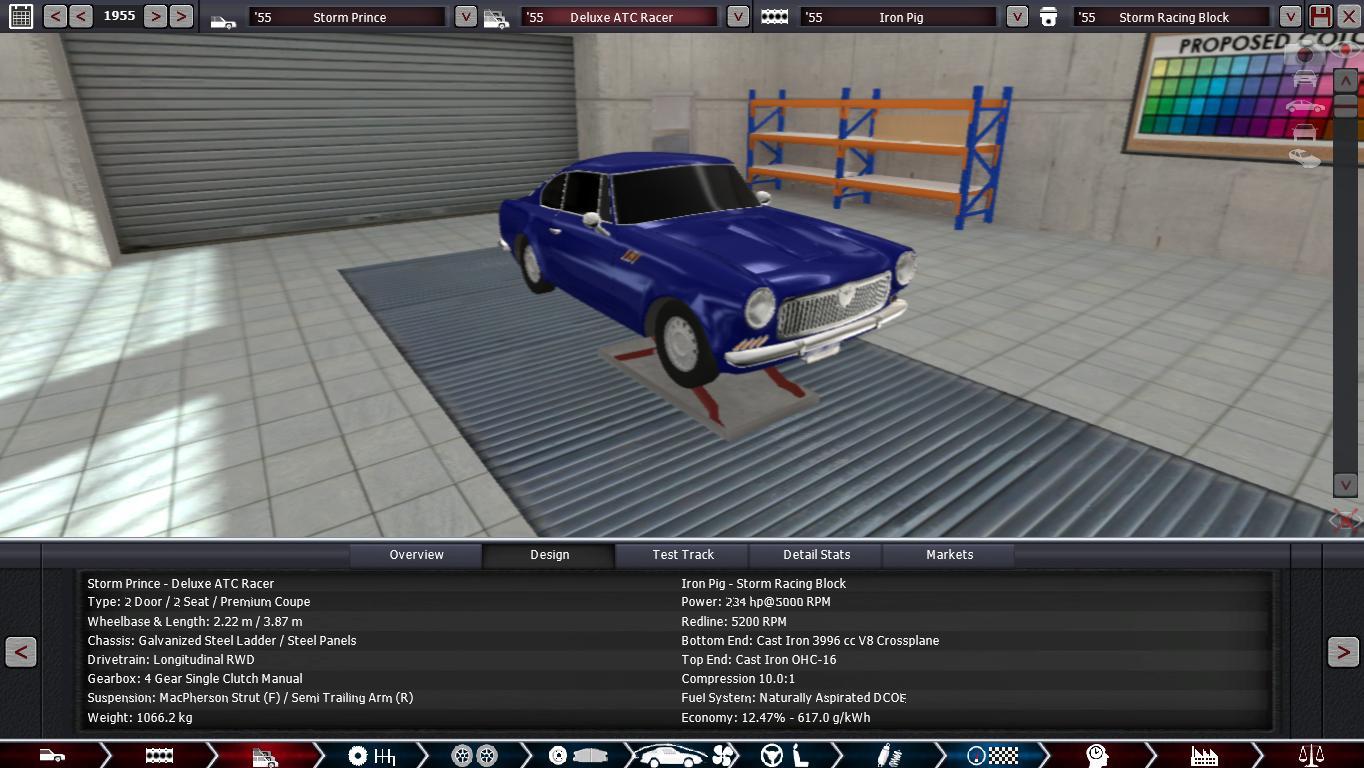Open the suspension spring stage icon

point(884,755)
